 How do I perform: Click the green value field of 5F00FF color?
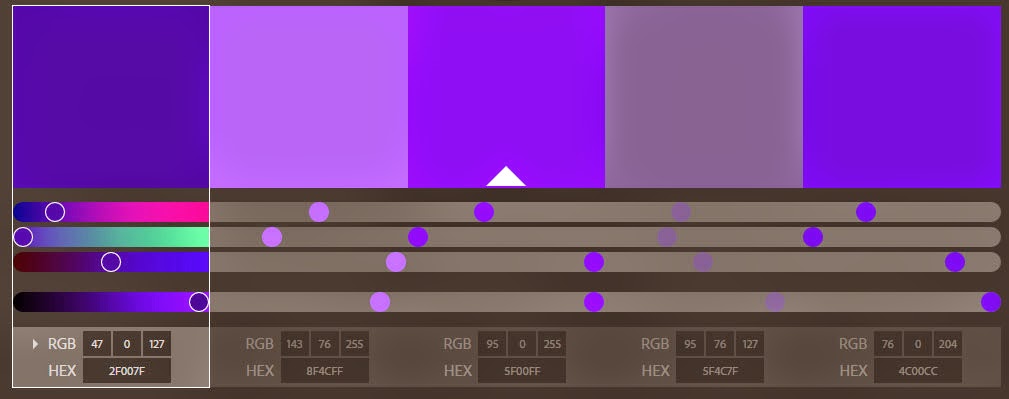[x=522, y=344]
